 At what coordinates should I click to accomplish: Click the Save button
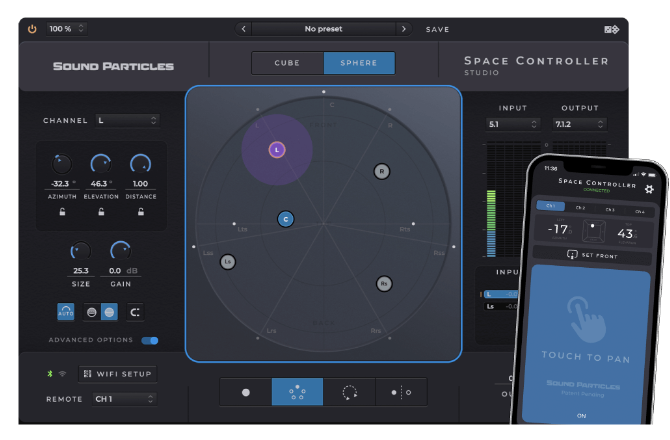tap(438, 29)
